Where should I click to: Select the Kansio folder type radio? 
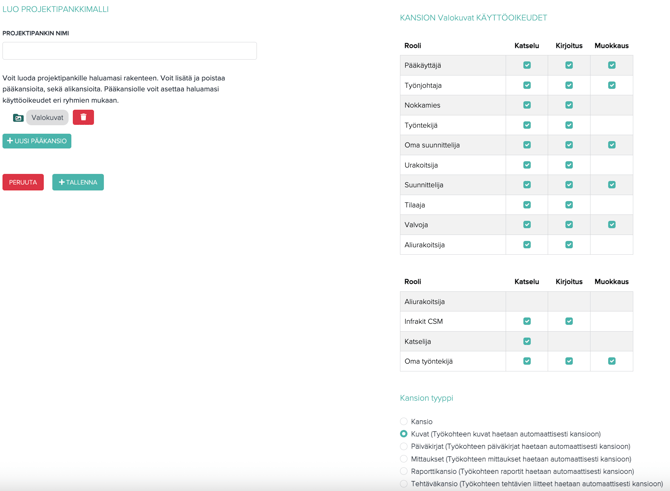pos(404,422)
